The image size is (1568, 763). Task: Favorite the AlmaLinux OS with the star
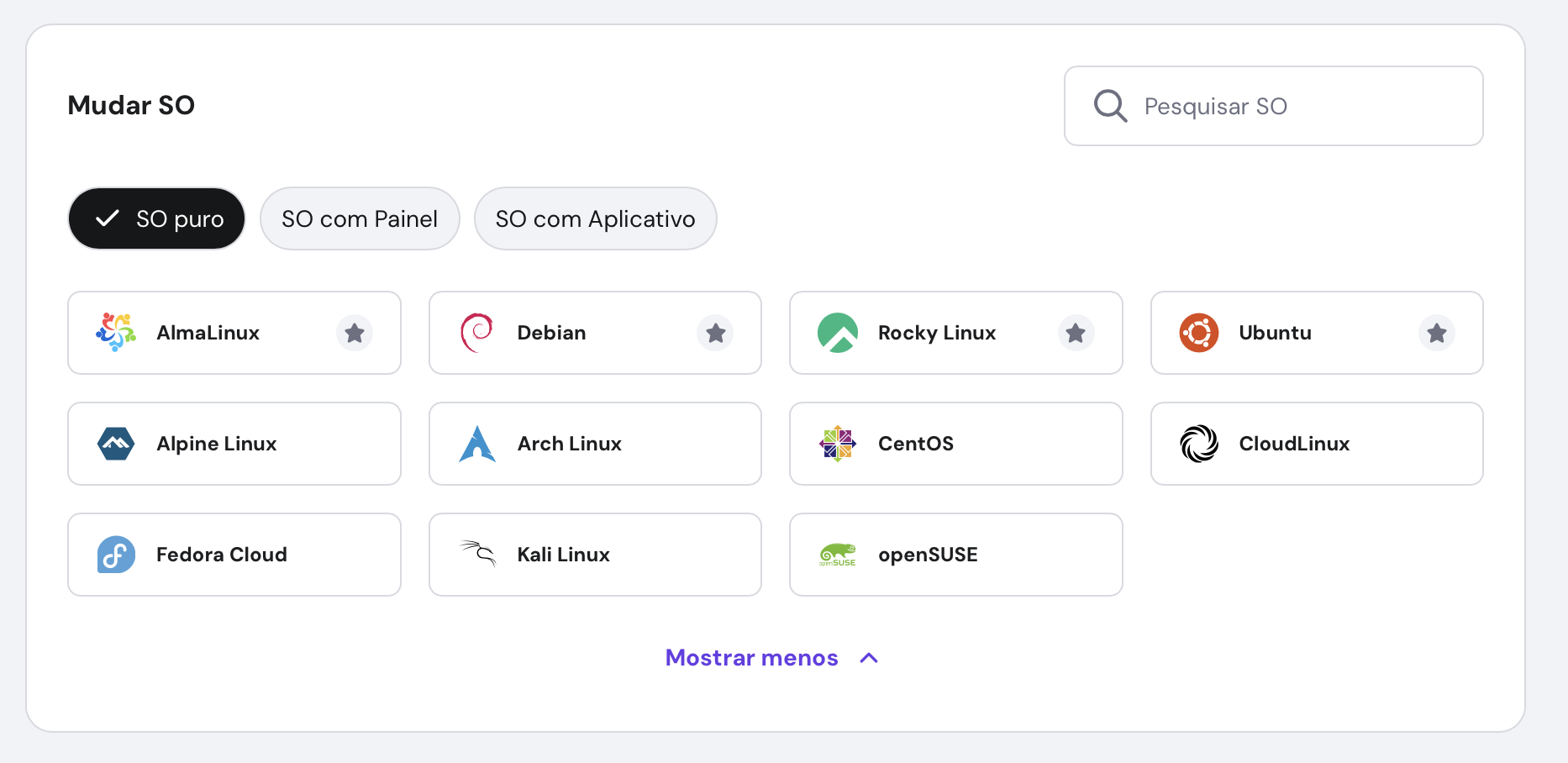(x=354, y=333)
